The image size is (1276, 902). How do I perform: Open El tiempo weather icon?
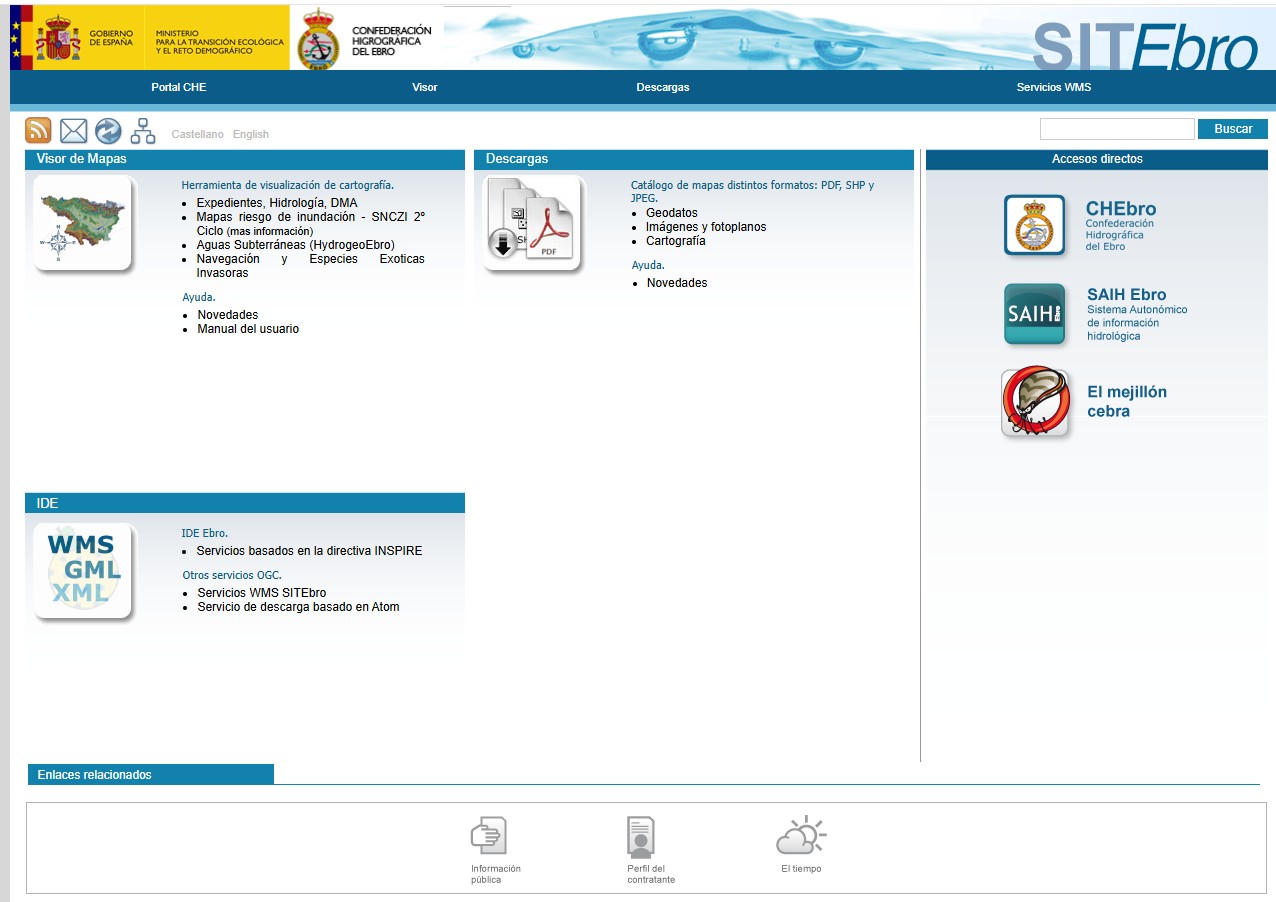(x=801, y=835)
